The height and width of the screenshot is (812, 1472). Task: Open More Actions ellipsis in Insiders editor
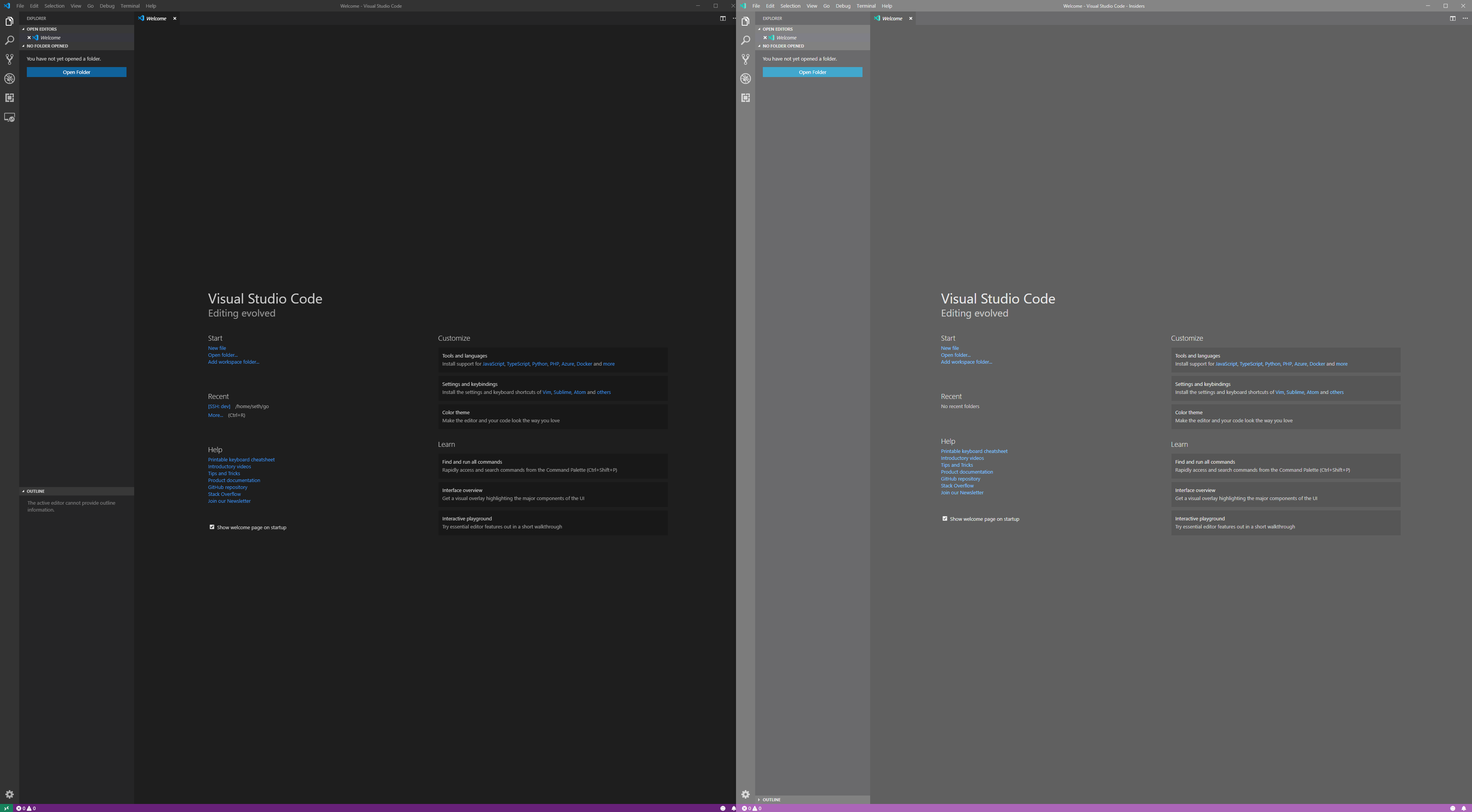tap(1465, 18)
